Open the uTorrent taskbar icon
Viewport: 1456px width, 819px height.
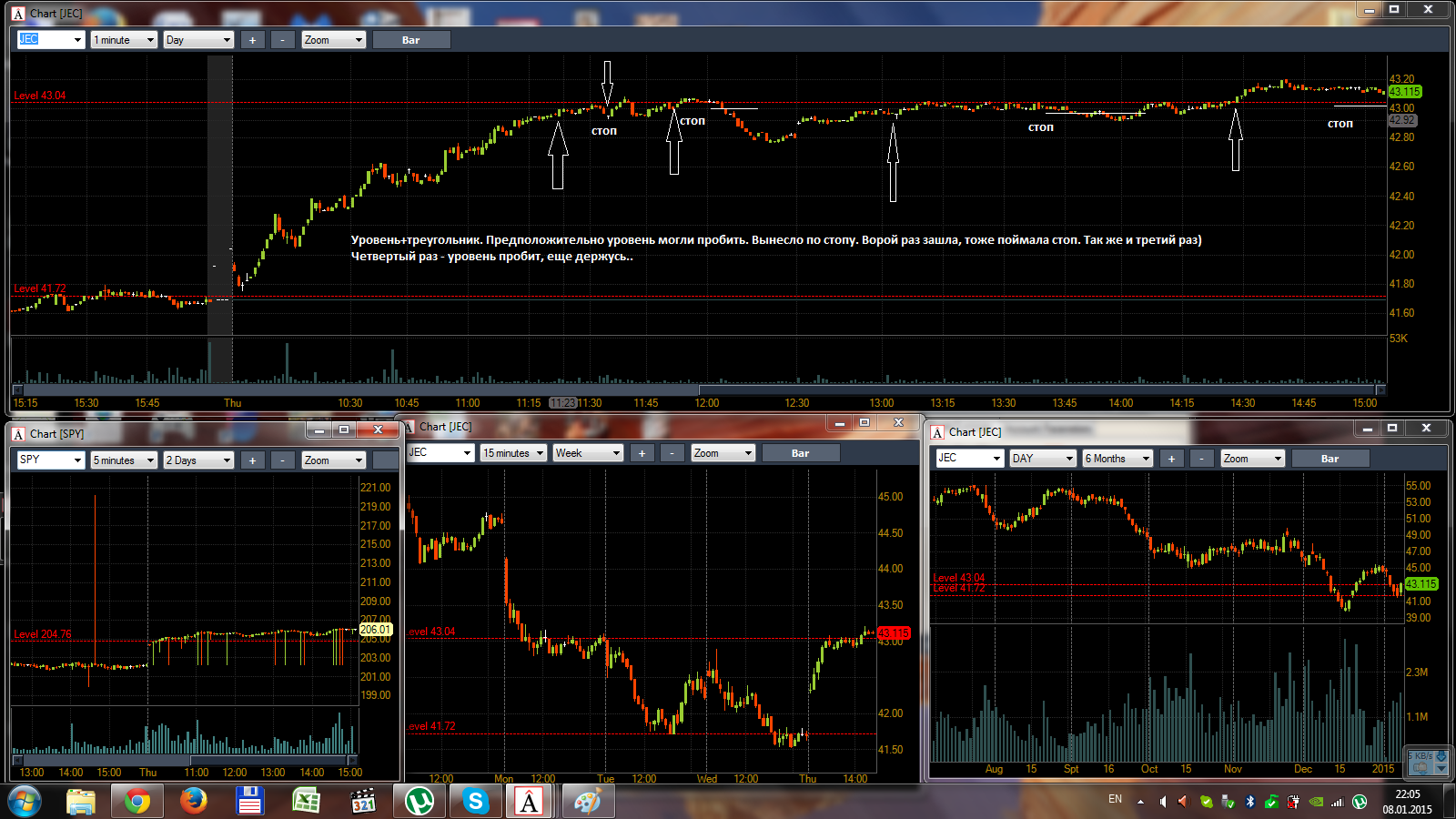[x=419, y=801]
